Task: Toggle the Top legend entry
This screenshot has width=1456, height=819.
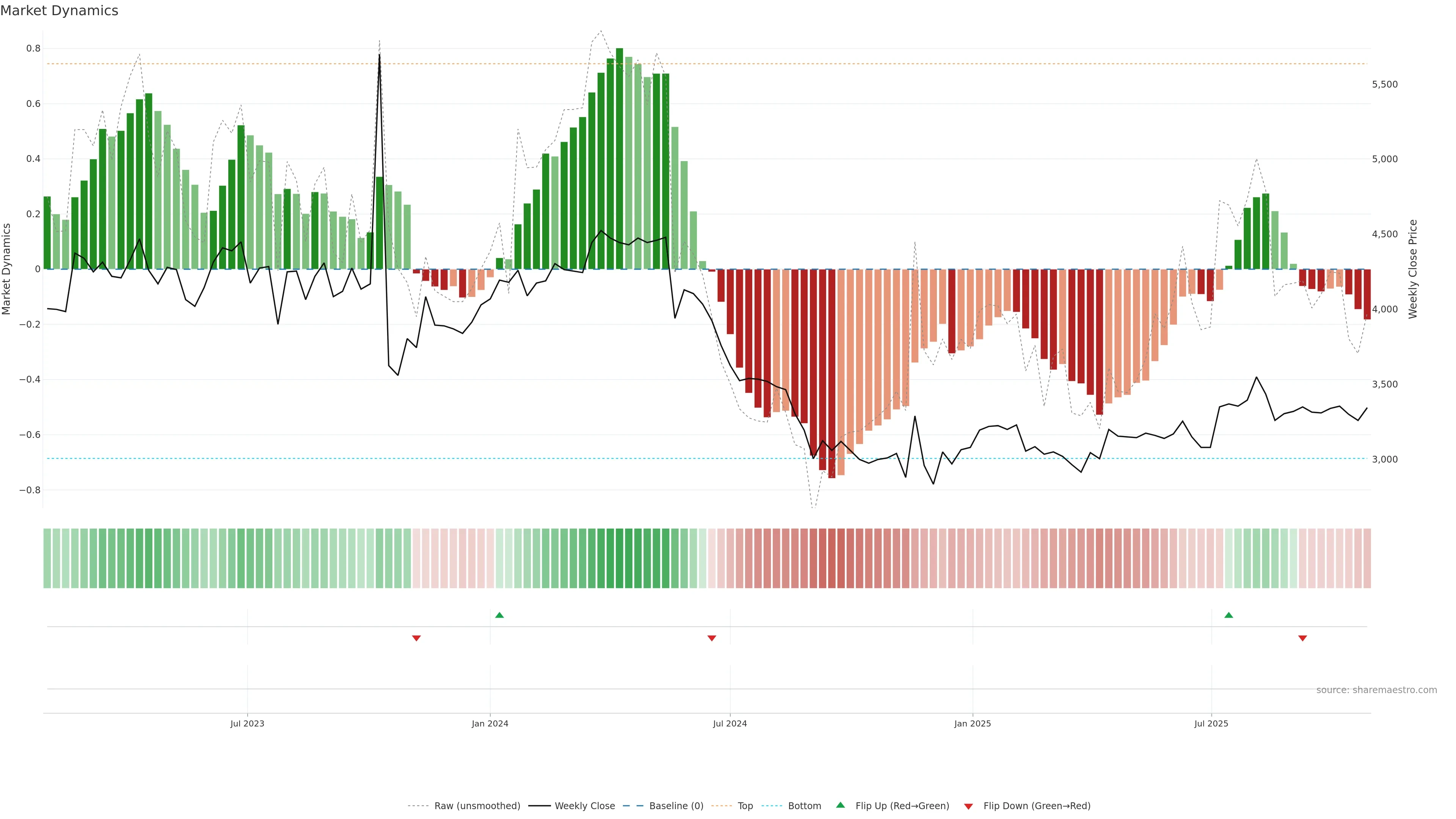Action: pyautogui.click(x=745, y=806)
